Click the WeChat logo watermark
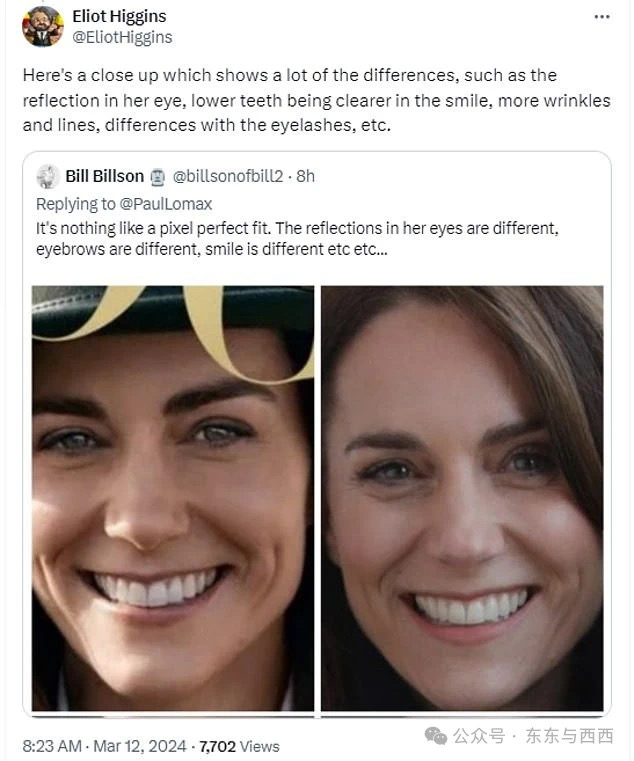Viewport: 634px width, 761px height. tap(436, 736)
